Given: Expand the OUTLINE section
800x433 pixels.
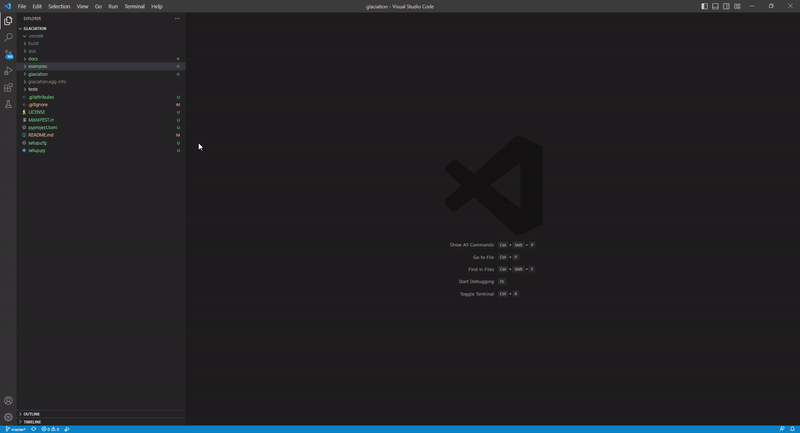Looking at the screenshot, I should tap(32, 414).
